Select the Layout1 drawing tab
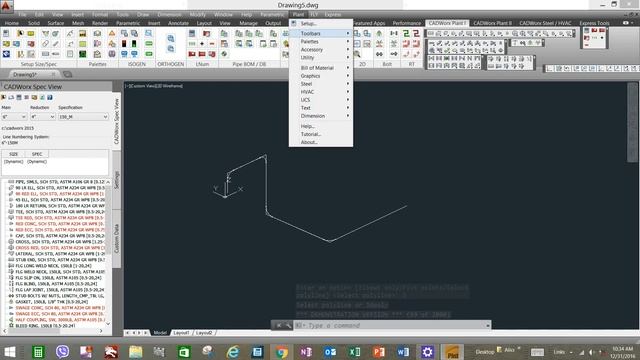The height and width of the screenshot is (360, 640). 181,333
